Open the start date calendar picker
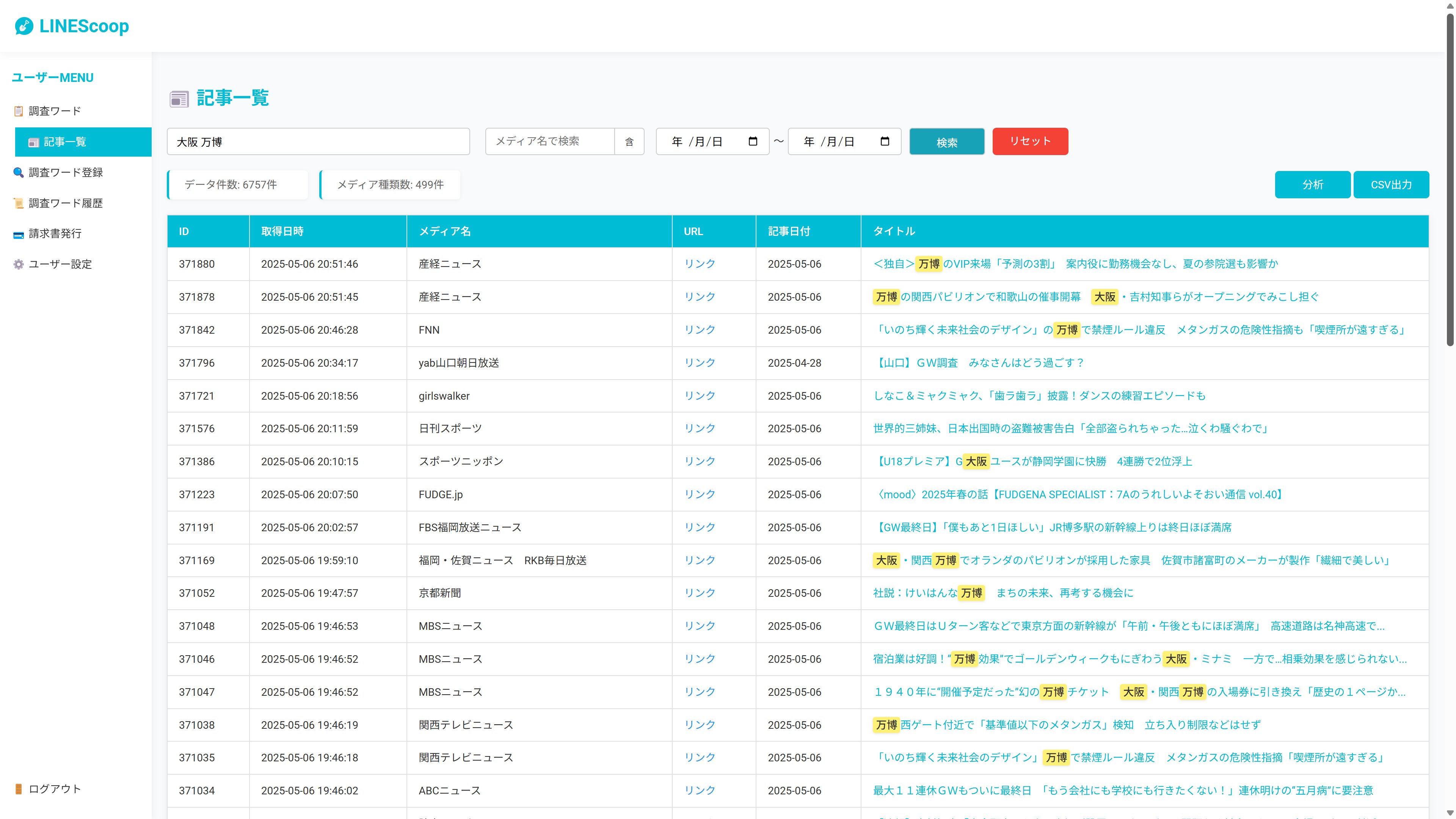1456x819 pixels. 753,141
